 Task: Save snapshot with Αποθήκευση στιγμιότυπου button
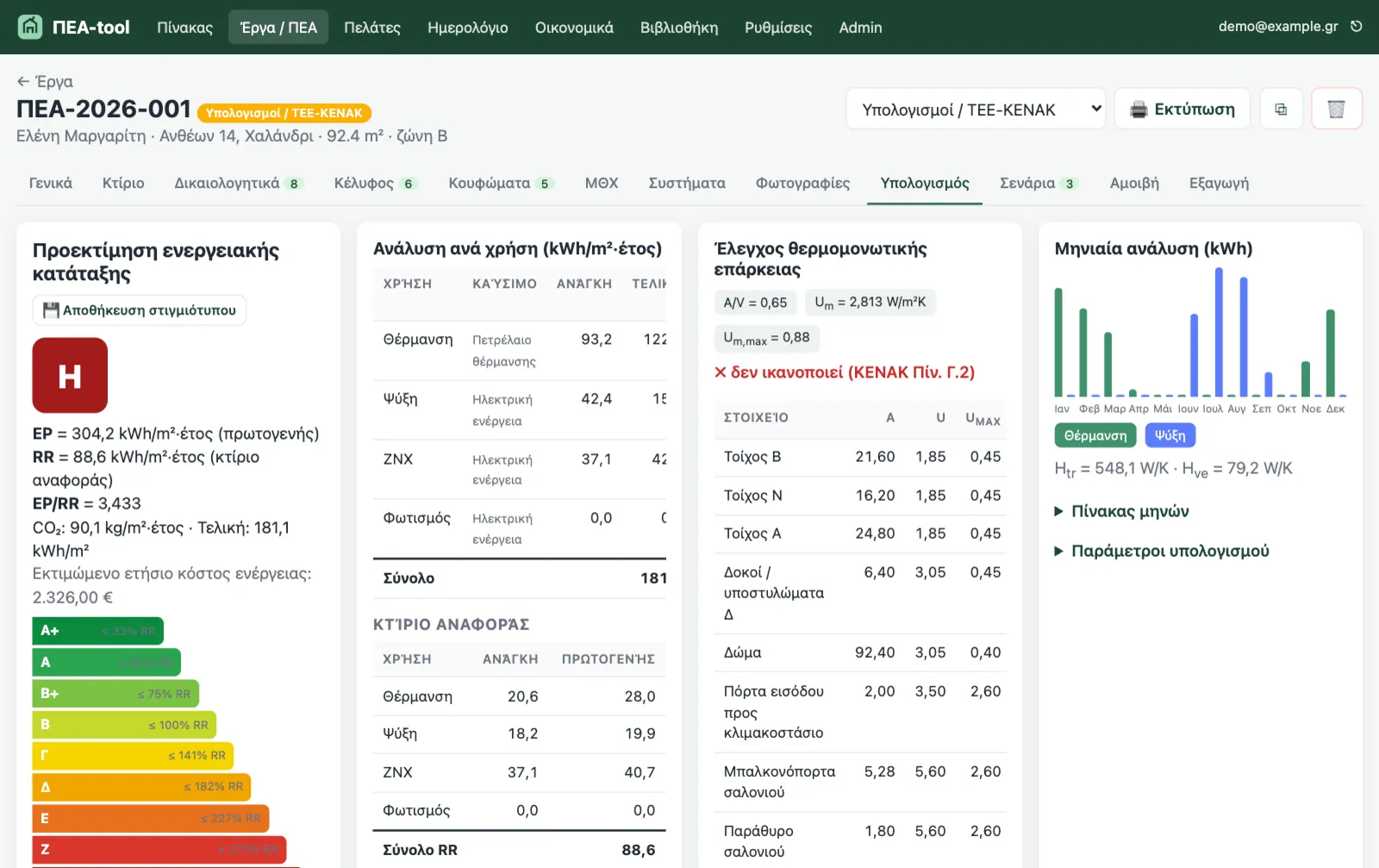[x=140, y=310]
